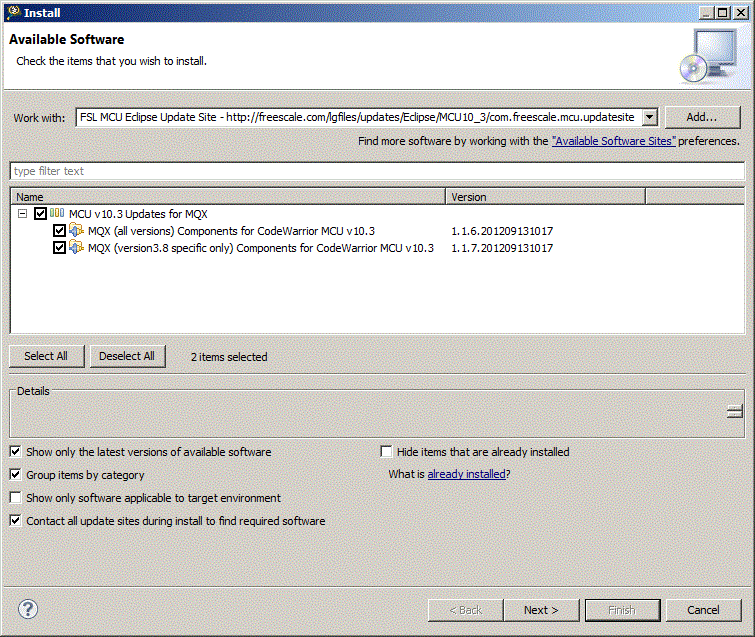Open the Available Software Sites link

coord(614,141)
